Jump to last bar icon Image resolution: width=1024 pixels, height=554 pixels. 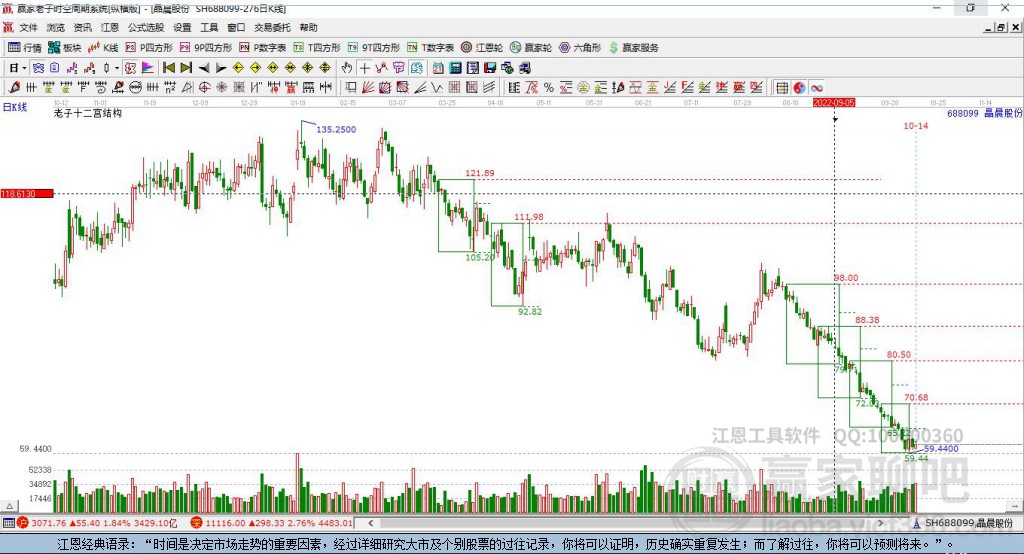click(186, 68)
